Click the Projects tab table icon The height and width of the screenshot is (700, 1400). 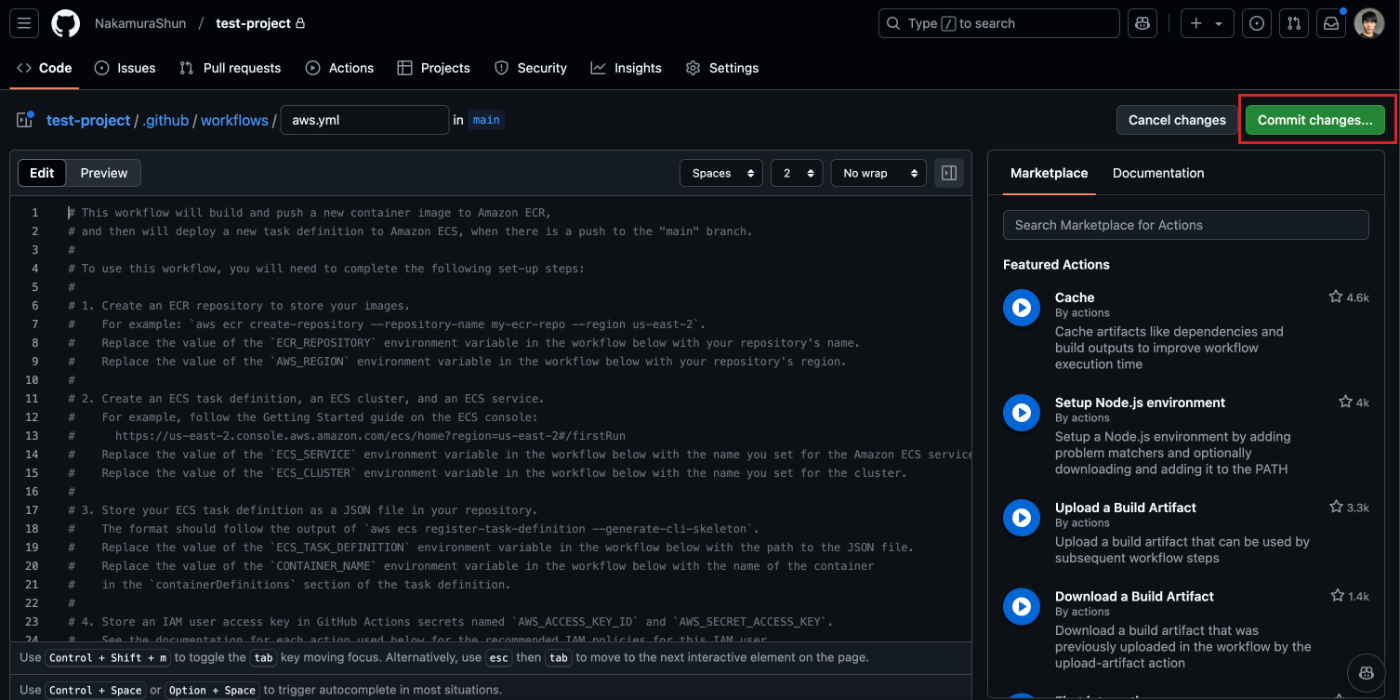pos(405,68)
